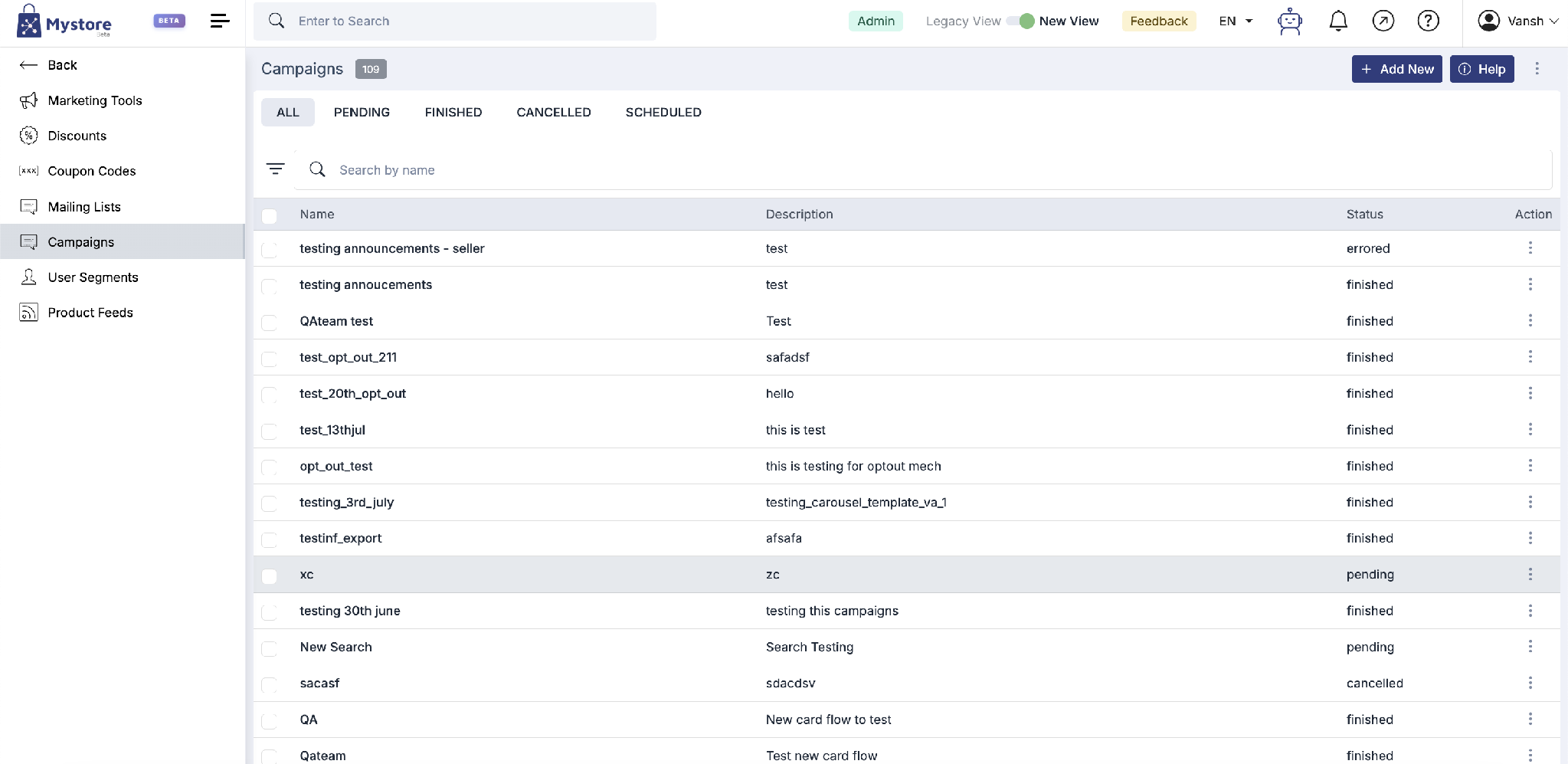This screenshot has height=764, width=1568.
Task: Switch to the SCHEDULED tab
Action: pos(663,112)
